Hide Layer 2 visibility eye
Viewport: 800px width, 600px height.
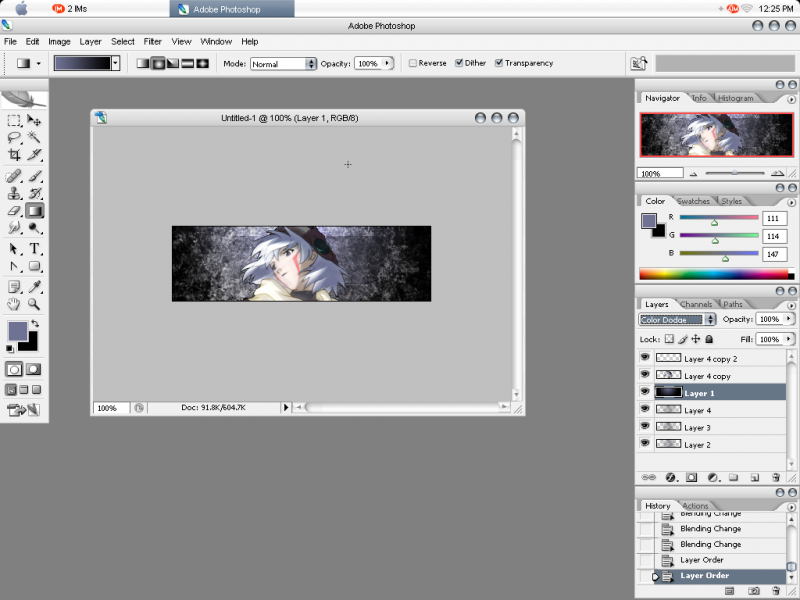[645, 443]
